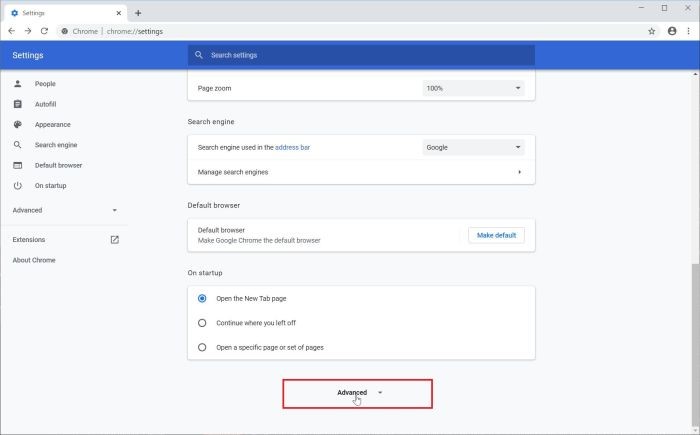The image size is (700, 435).
Task: Click the On startup section heading
Action: (x=205, y=273)
